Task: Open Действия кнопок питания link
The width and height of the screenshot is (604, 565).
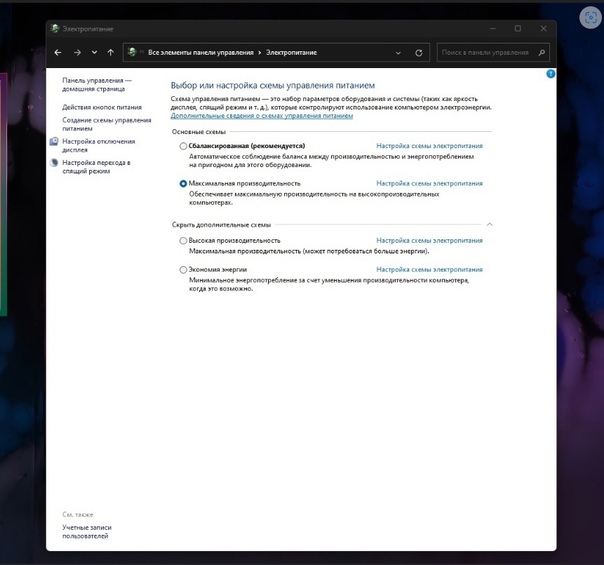Action: click(101, 107)
